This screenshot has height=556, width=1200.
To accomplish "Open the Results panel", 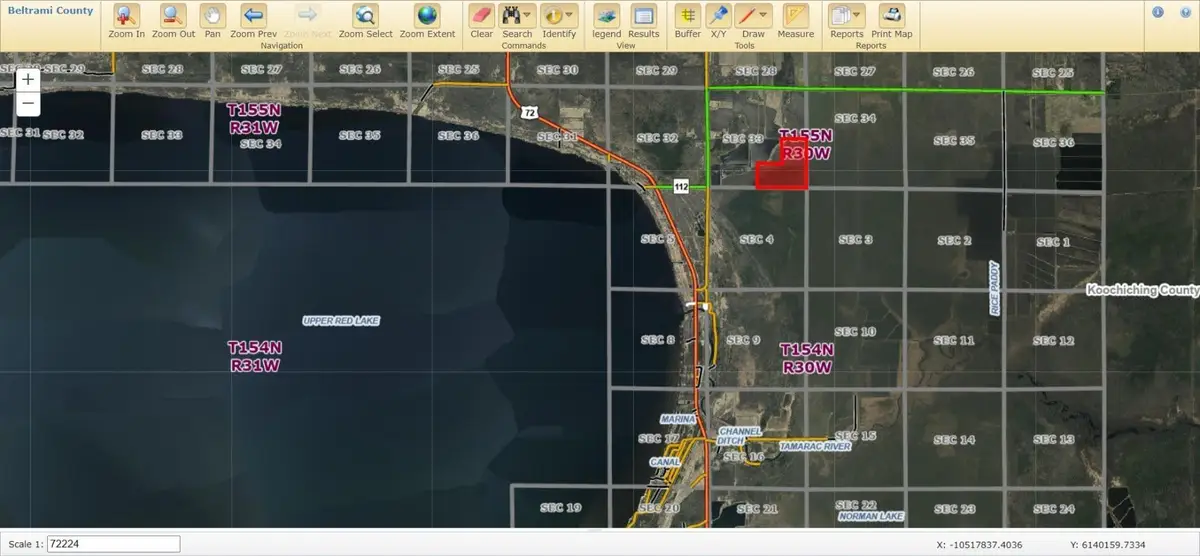I will (643, 16).
